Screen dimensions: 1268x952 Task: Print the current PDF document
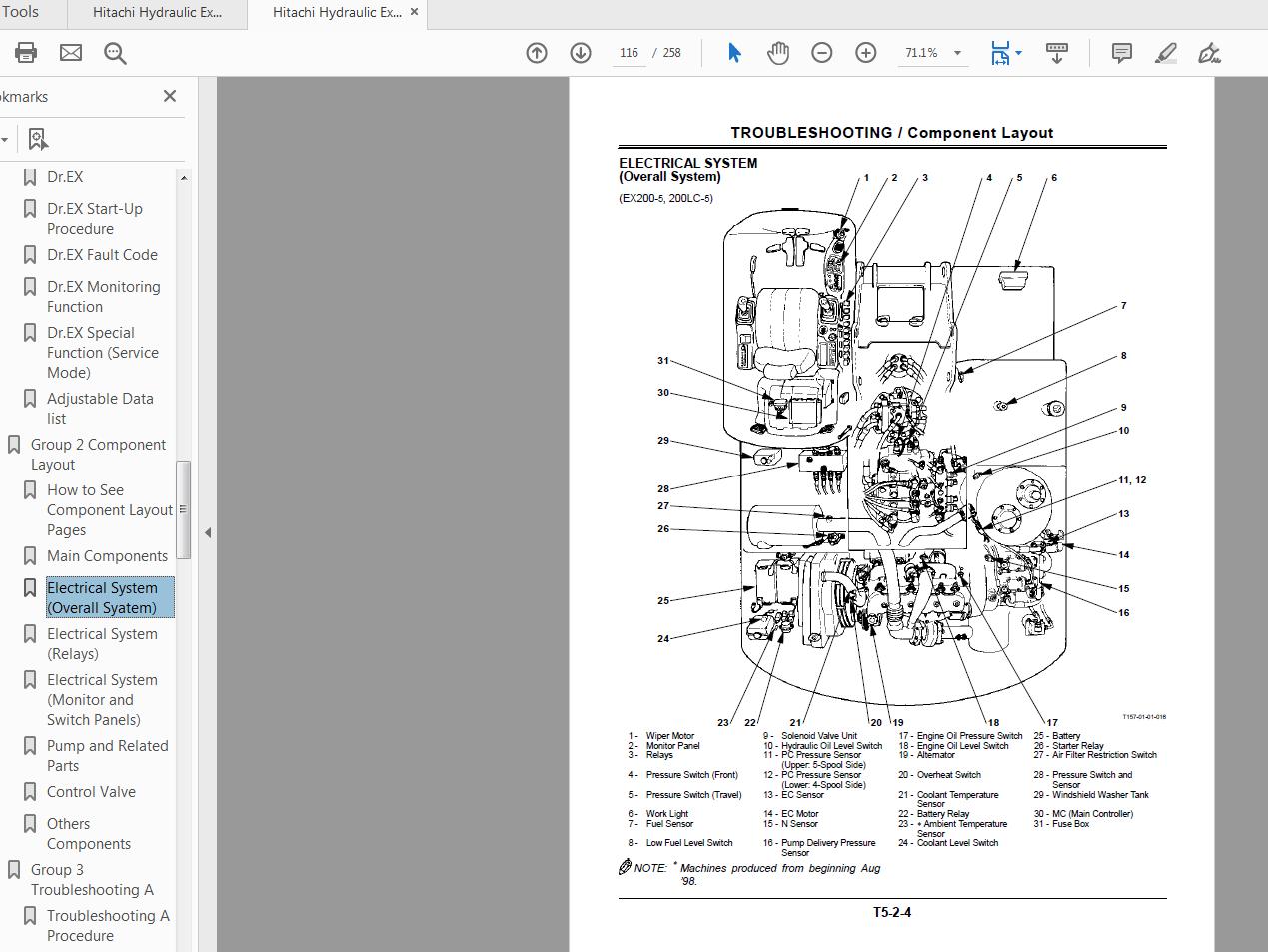pos(25,52)
